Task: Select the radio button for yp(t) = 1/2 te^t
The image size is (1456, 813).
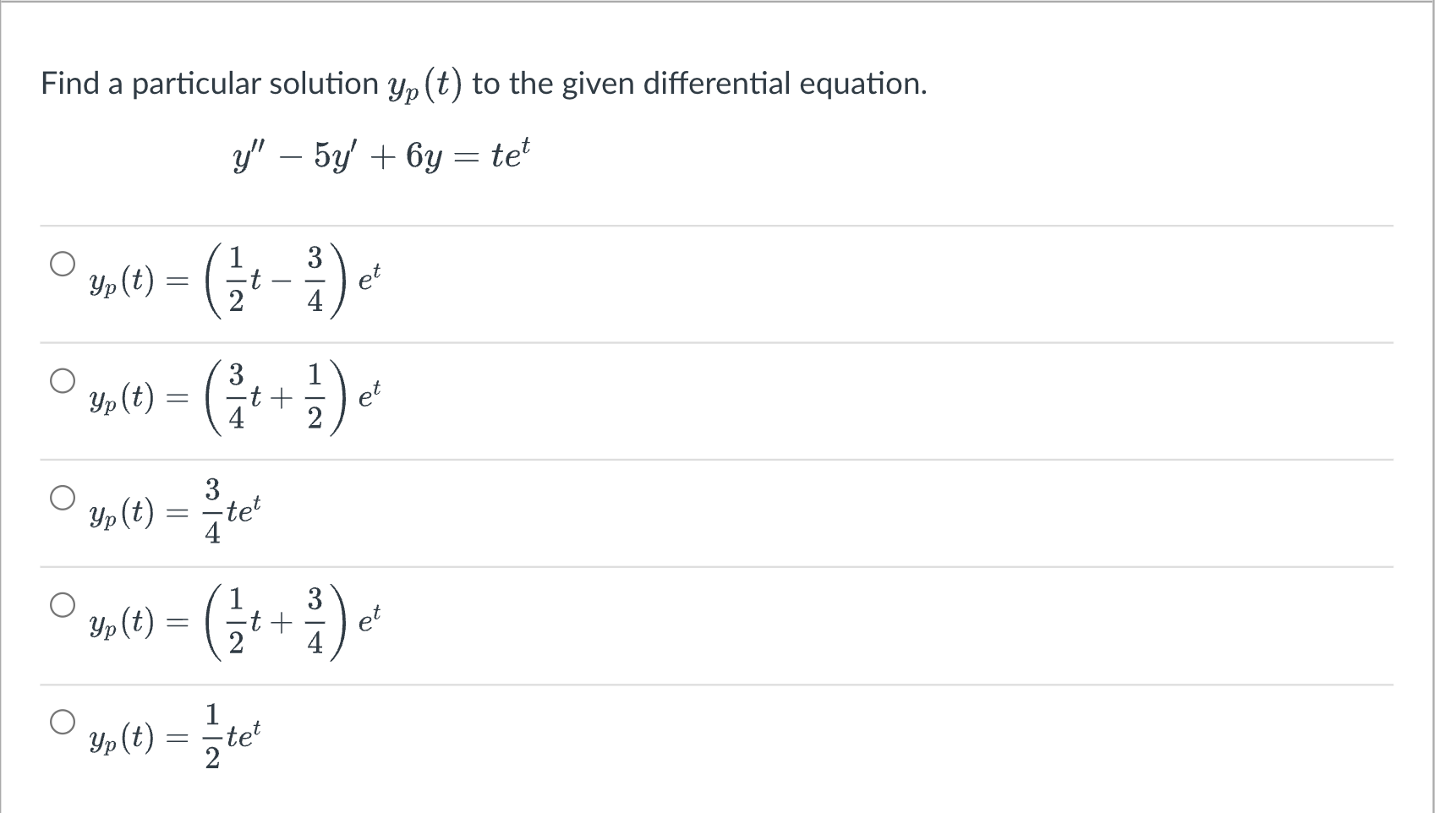Action: [x=63, y=723]
